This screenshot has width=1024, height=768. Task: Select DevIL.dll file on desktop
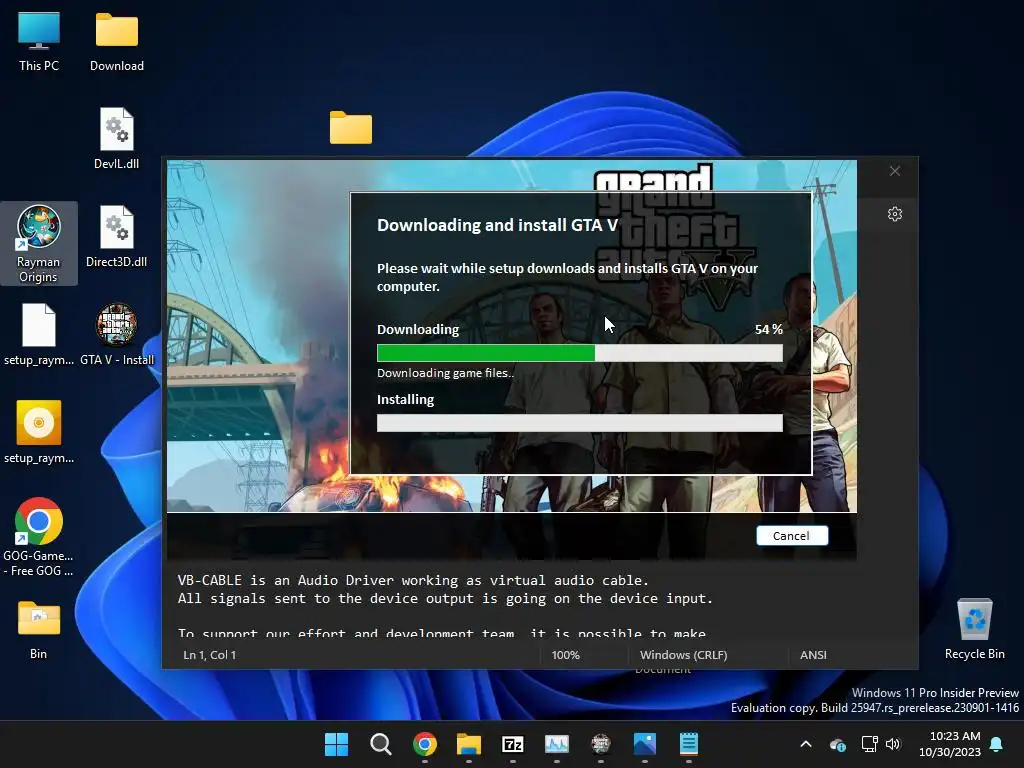(x=116, y=138)
